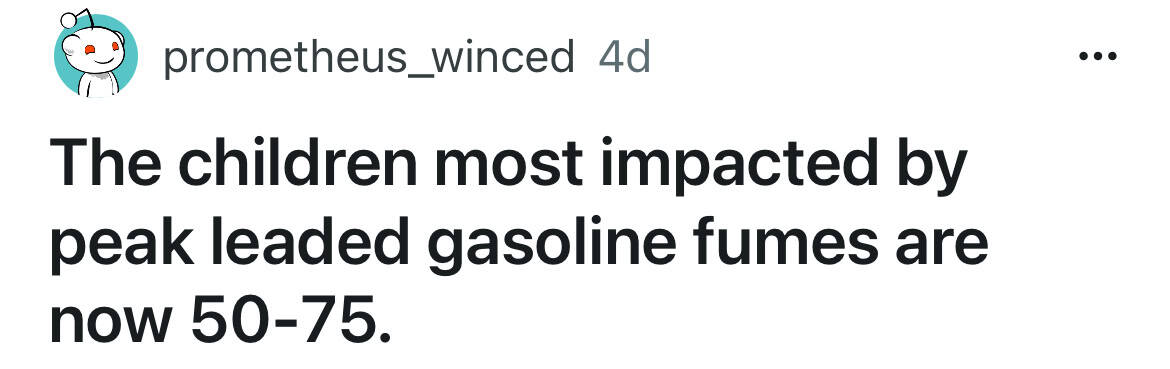Open the three-dot overflow menu

coord(1098,56)
